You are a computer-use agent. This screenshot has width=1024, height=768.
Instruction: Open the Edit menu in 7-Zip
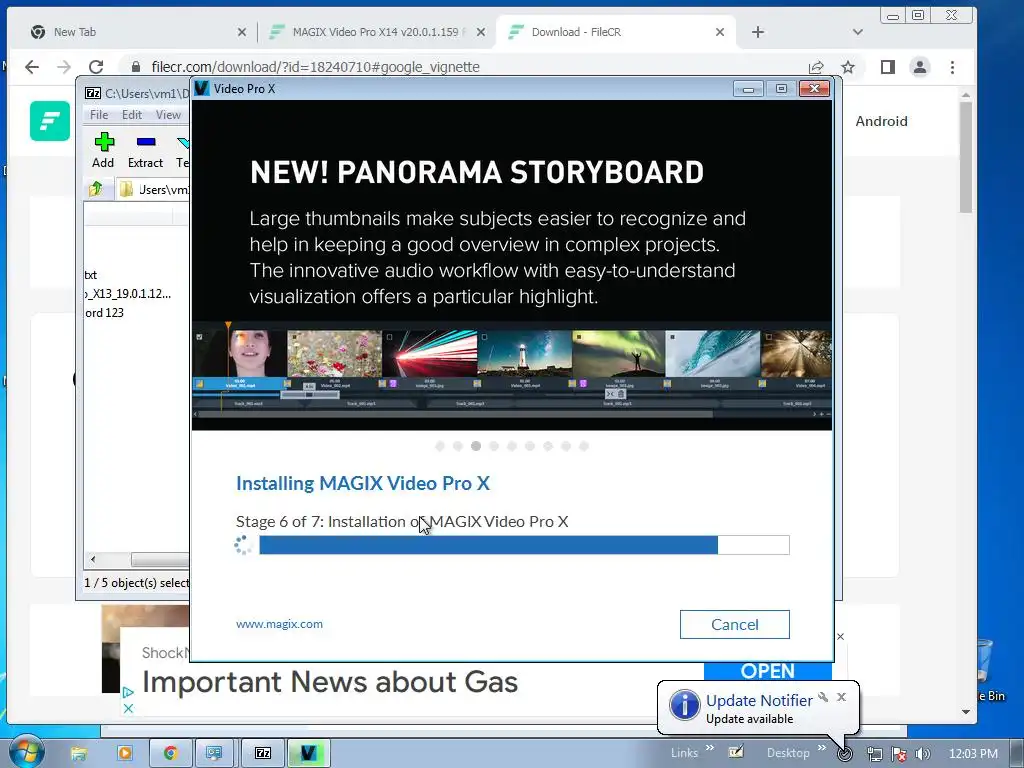132,114
